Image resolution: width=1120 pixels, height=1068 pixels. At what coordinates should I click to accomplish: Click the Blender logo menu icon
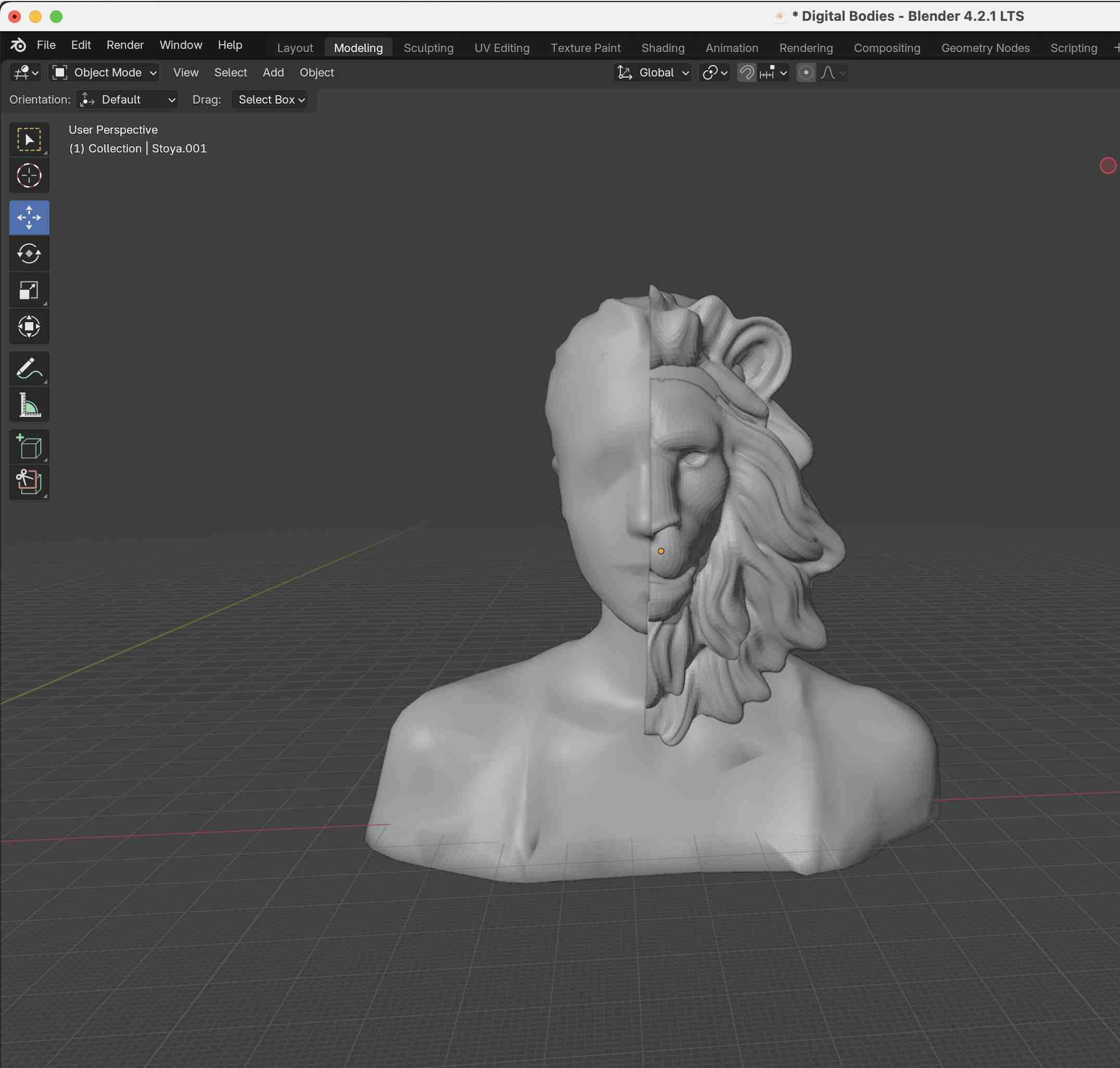18,45
